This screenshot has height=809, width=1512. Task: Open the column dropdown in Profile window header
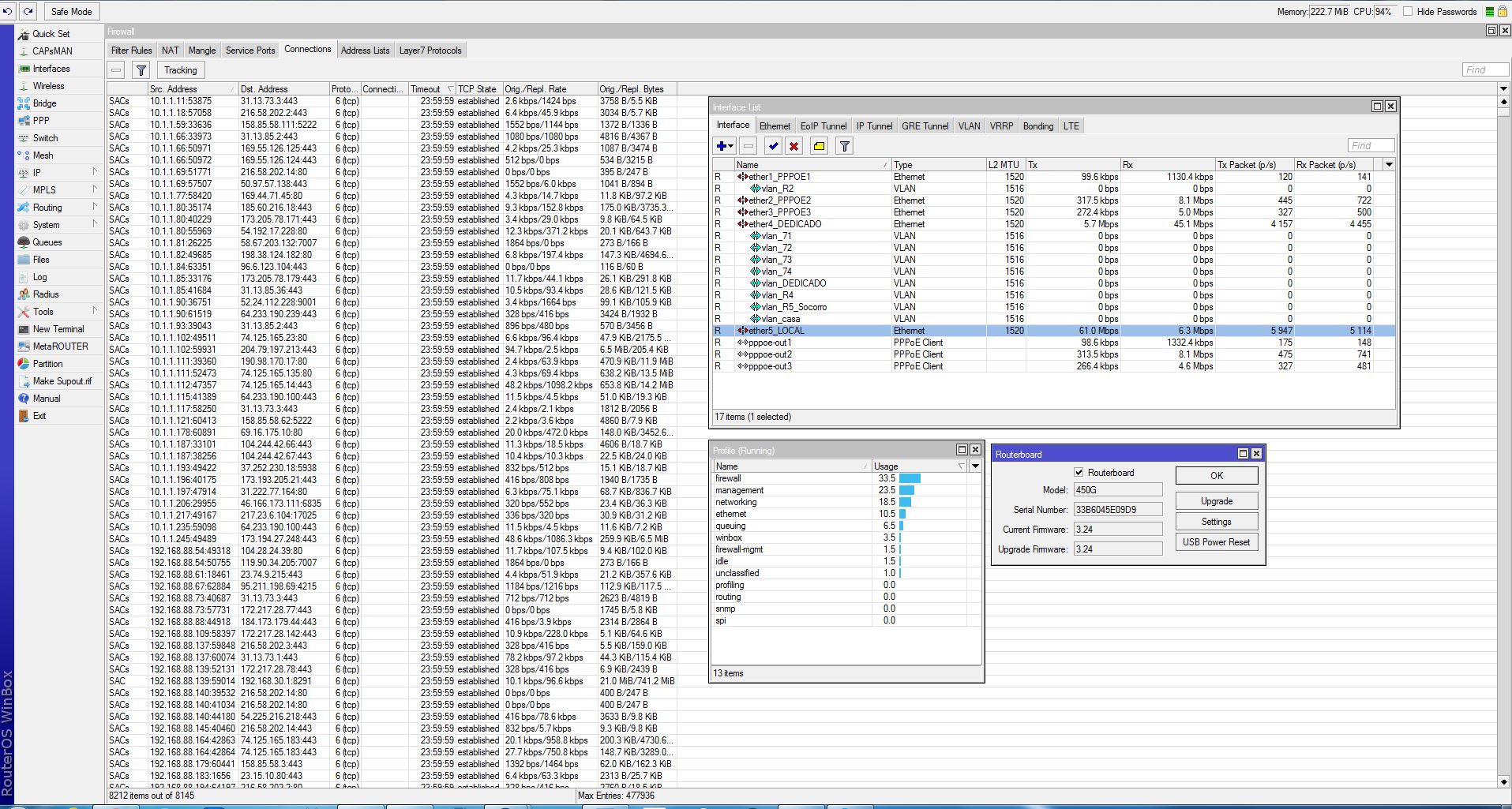[975, 466]
